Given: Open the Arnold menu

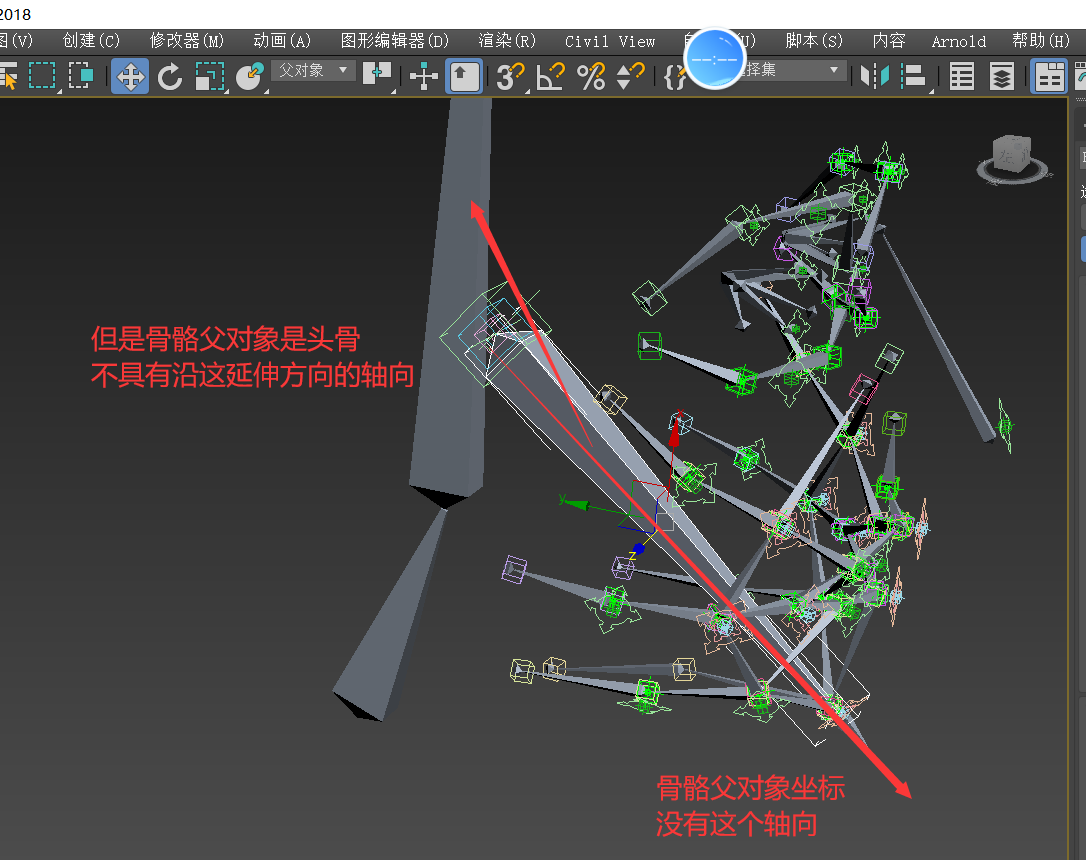Looking at the screenshot, I should 959,42.
